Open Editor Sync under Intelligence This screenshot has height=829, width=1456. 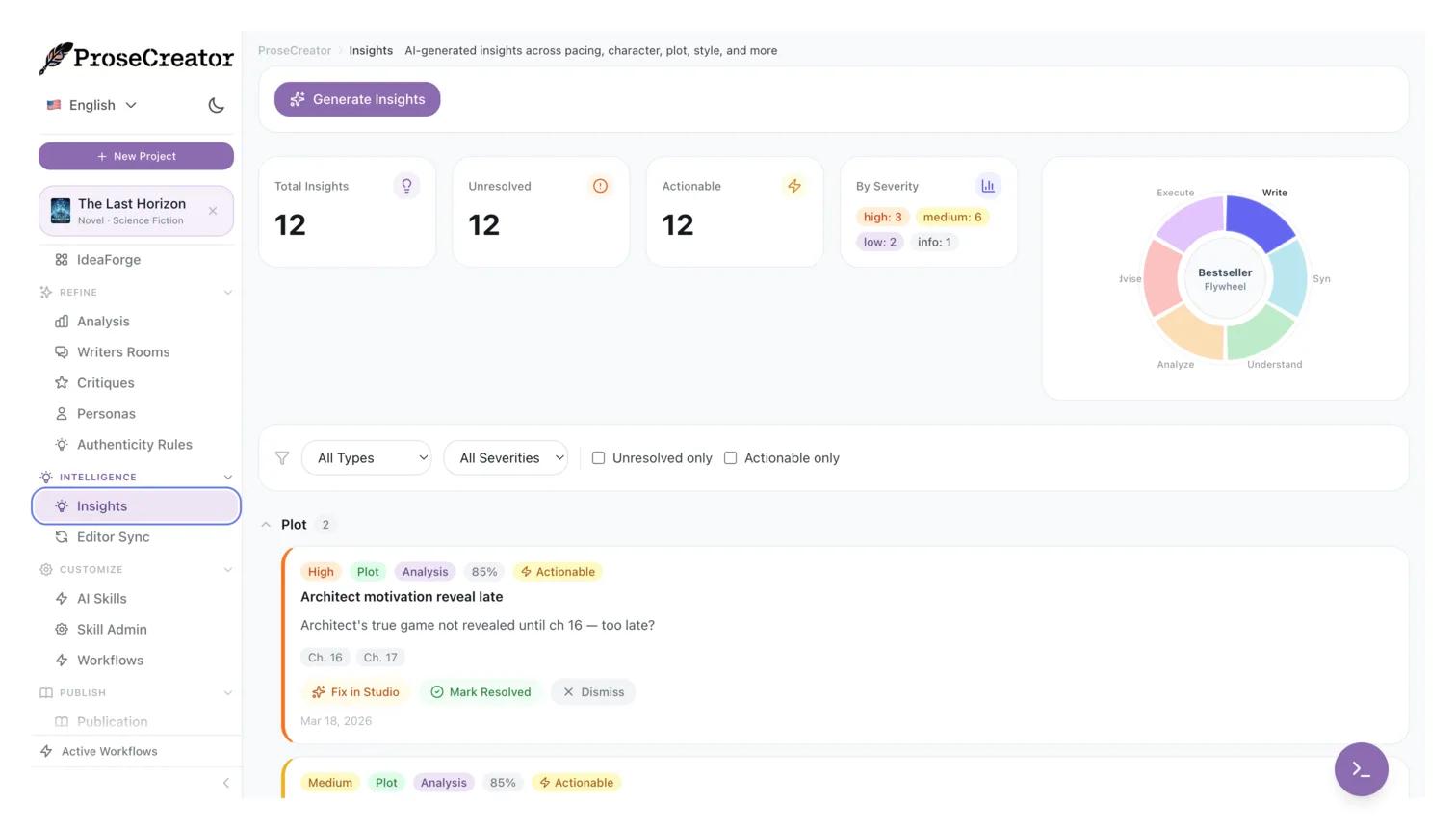113,537
